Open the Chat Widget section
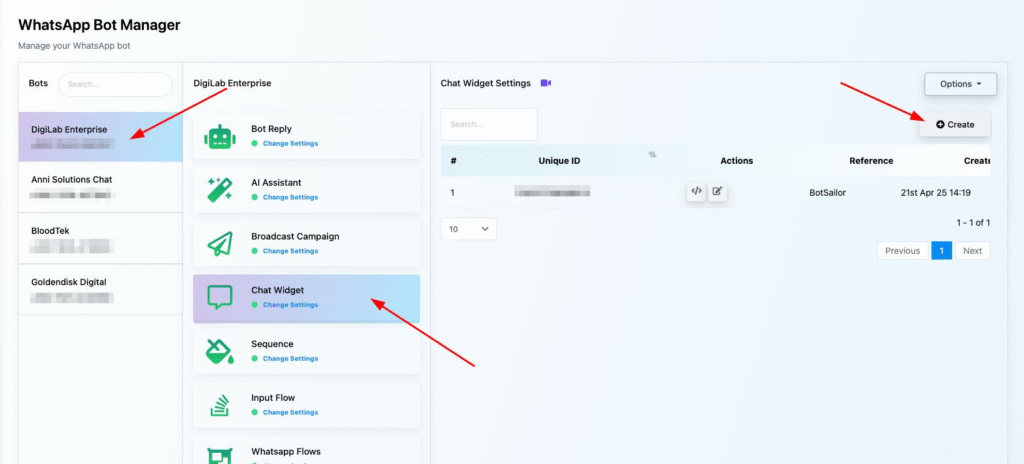 coord(306,298)
